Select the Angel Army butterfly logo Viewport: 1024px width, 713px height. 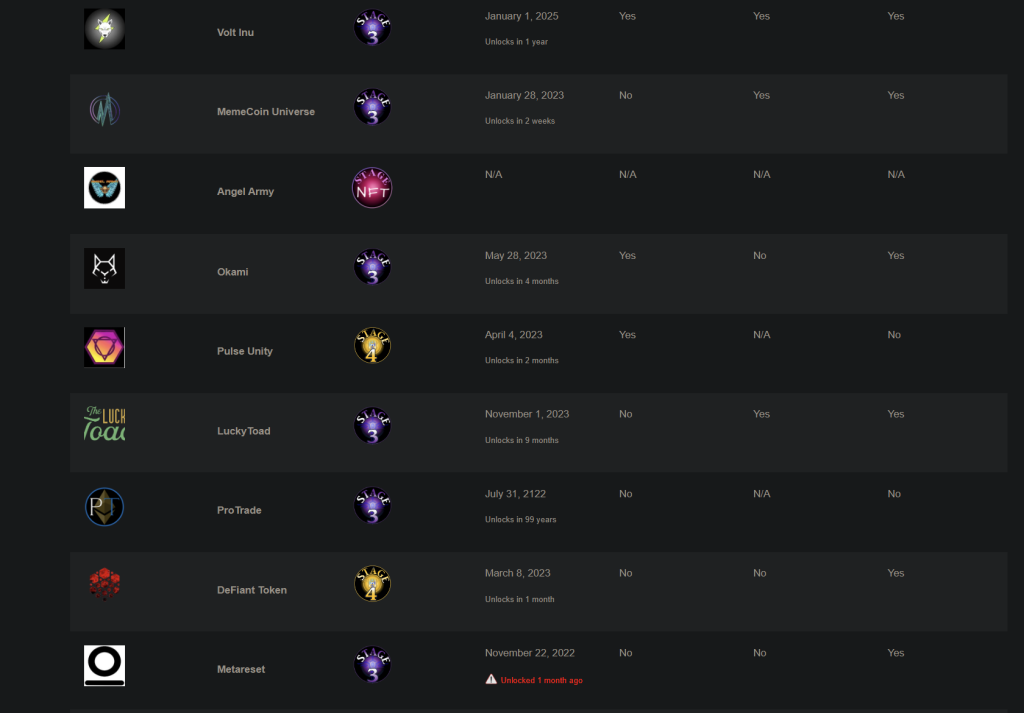[x=104, y=188]
